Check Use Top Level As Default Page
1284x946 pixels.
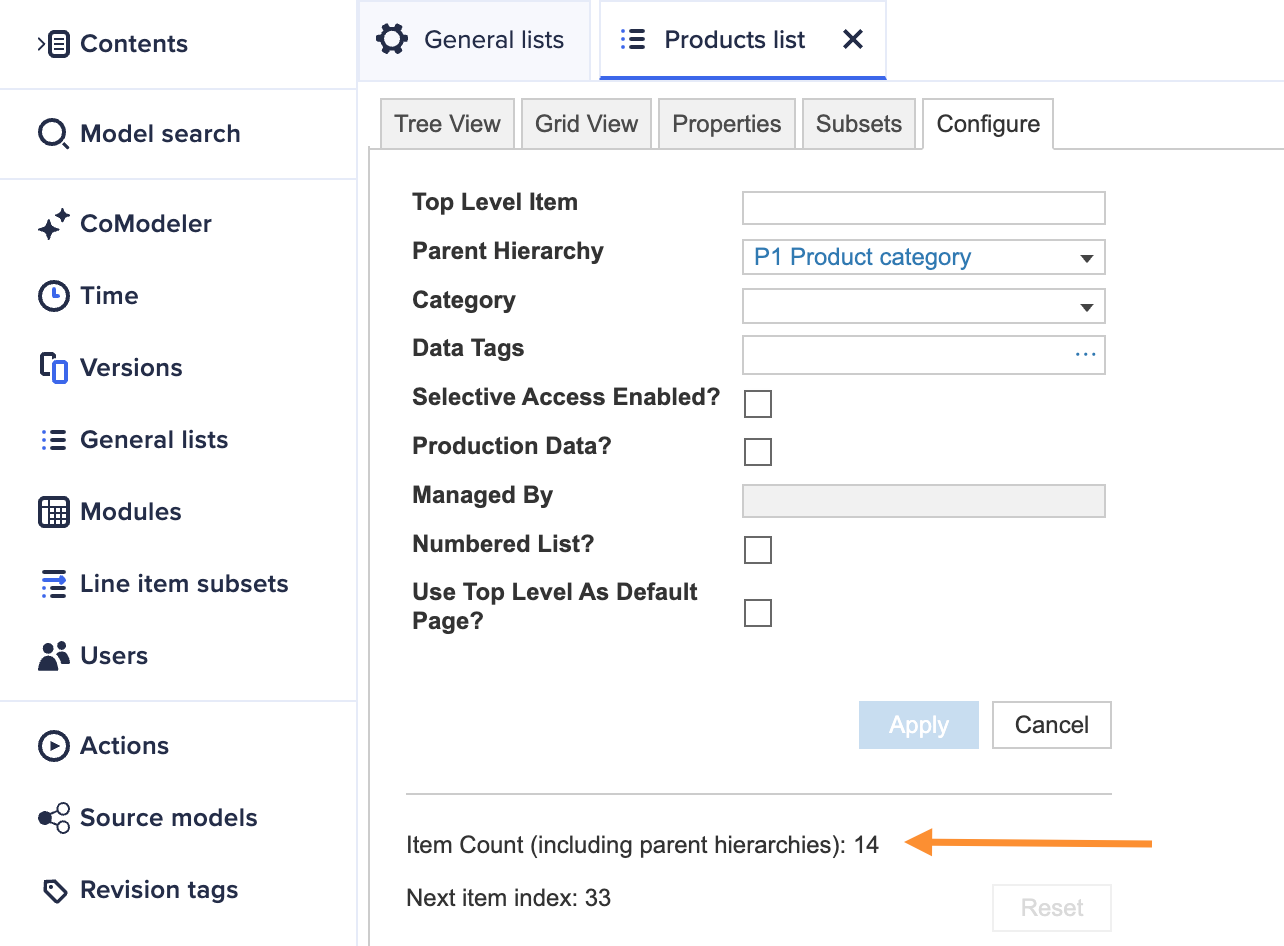coord(758,613)
